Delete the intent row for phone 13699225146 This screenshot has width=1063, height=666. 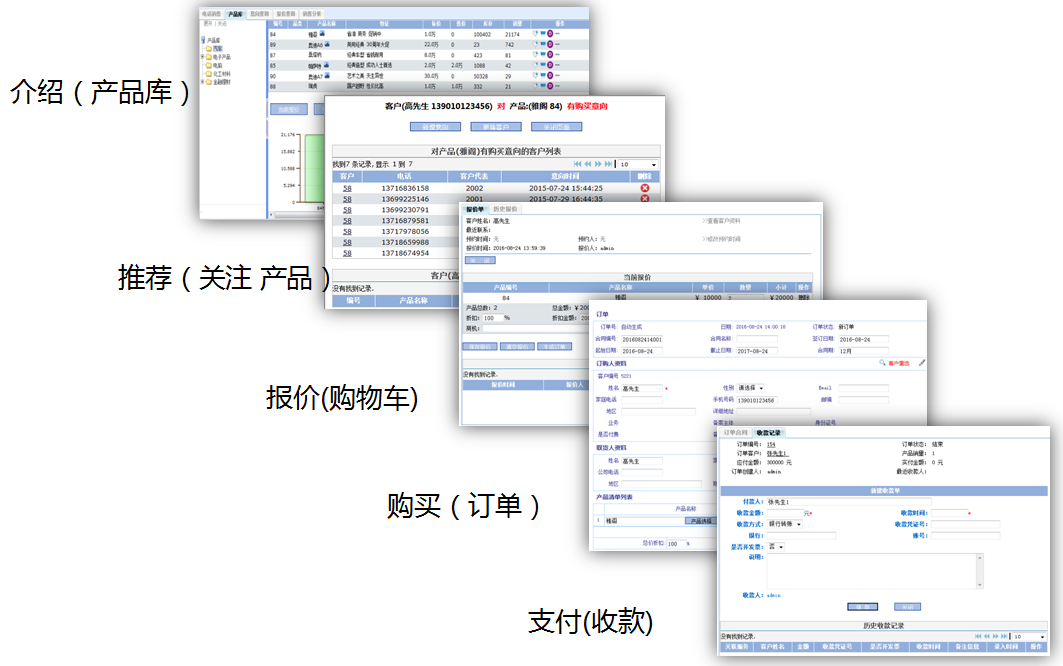coord(645,199)
